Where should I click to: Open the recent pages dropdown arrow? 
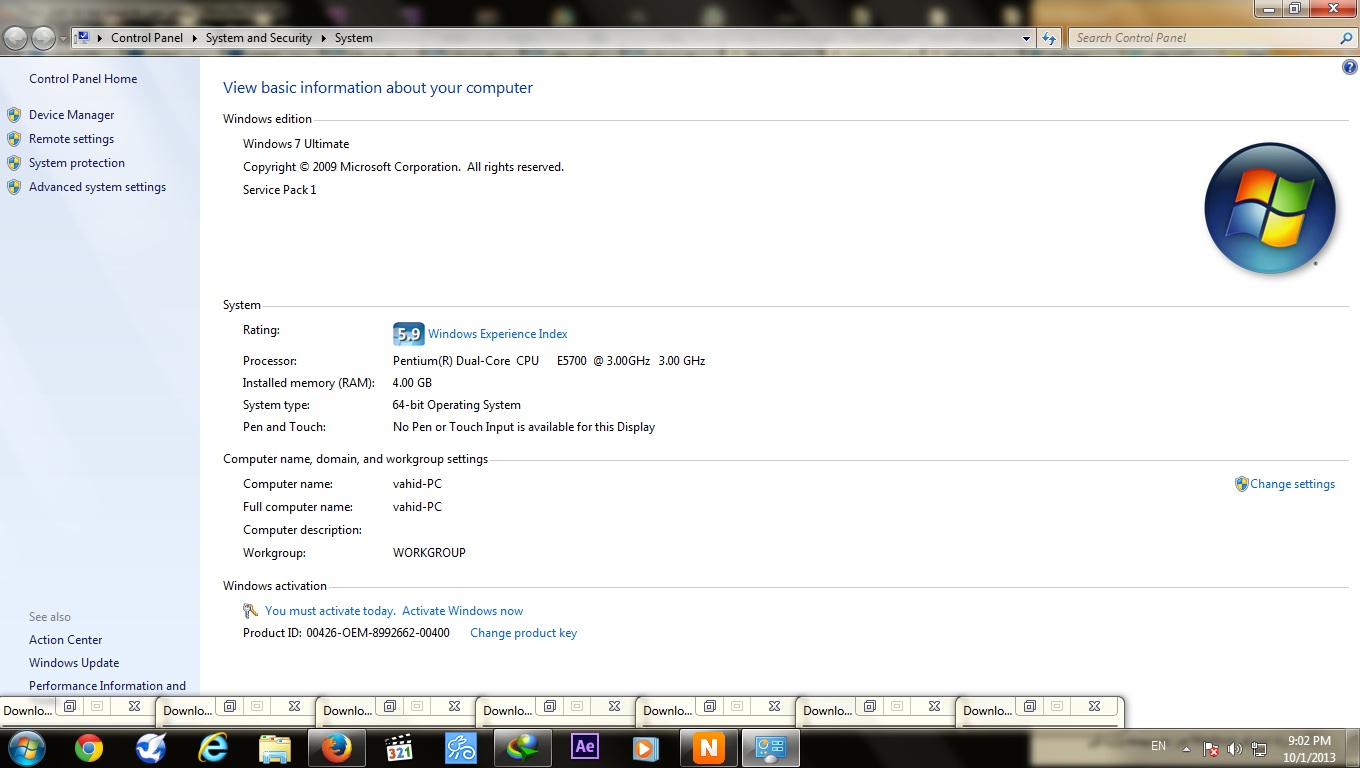click(x=63, y=38)
